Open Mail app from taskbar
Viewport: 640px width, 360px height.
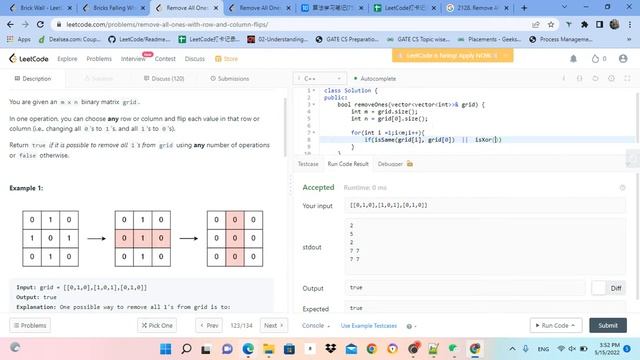pos(351,349)
